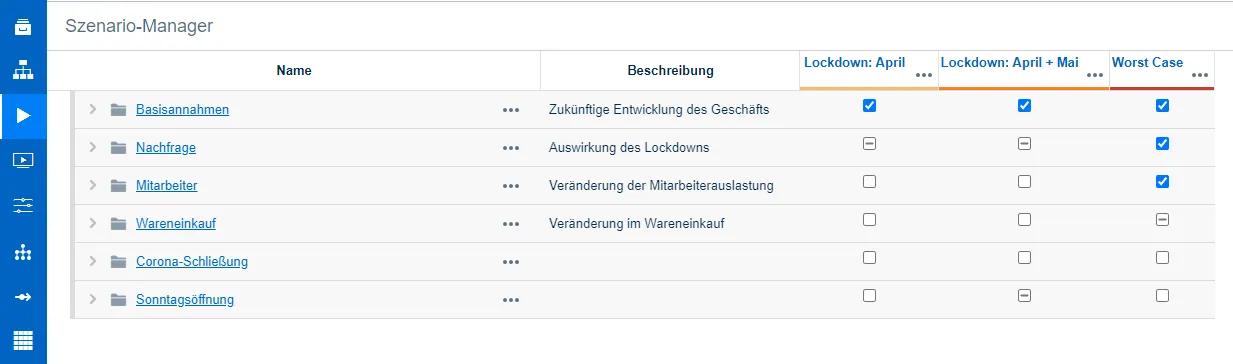Open the archive box sidebar icon

coord(23,26)
